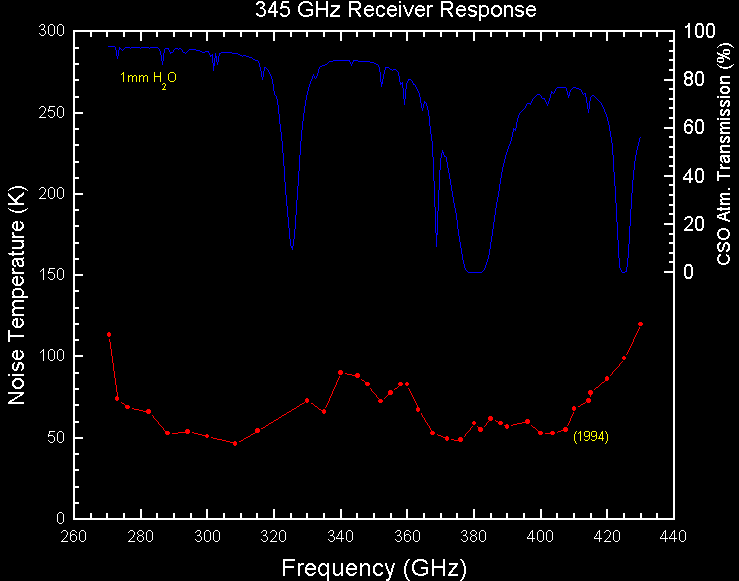Image resolution: width=739 pixels, height=581 pixels.
Task: Click the '440' tick label on the x-axis
Action: tap(673, 537)
